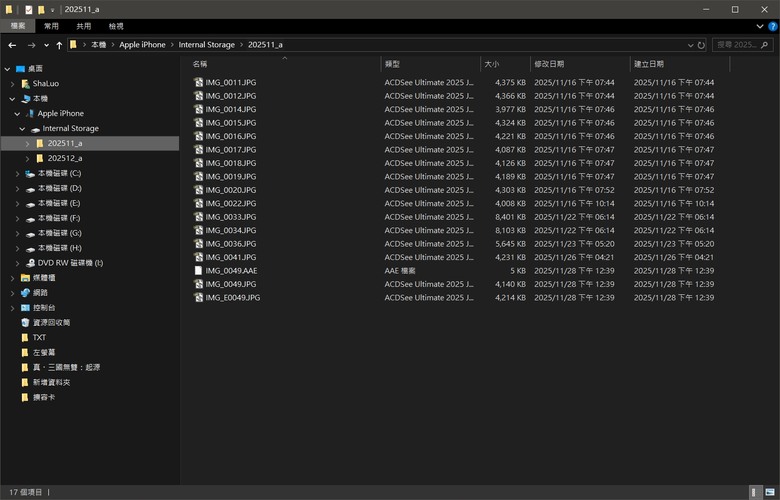Screen dimensions: 780x500
Task: Select the file IMG_0011.JPG
Action: pos(231,83)
